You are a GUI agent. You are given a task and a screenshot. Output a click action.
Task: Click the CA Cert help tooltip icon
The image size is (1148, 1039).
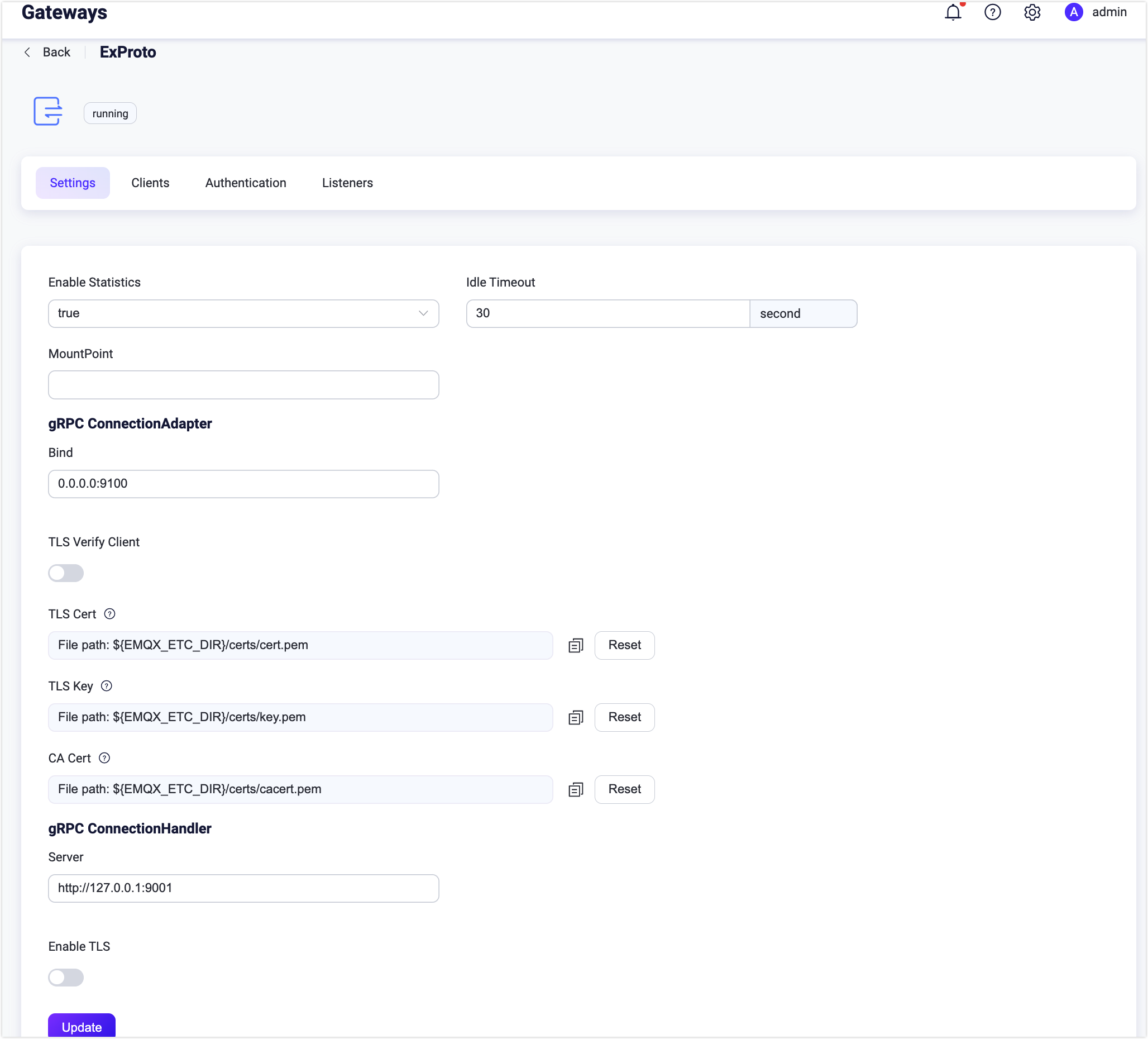click(x=104, y=758)
